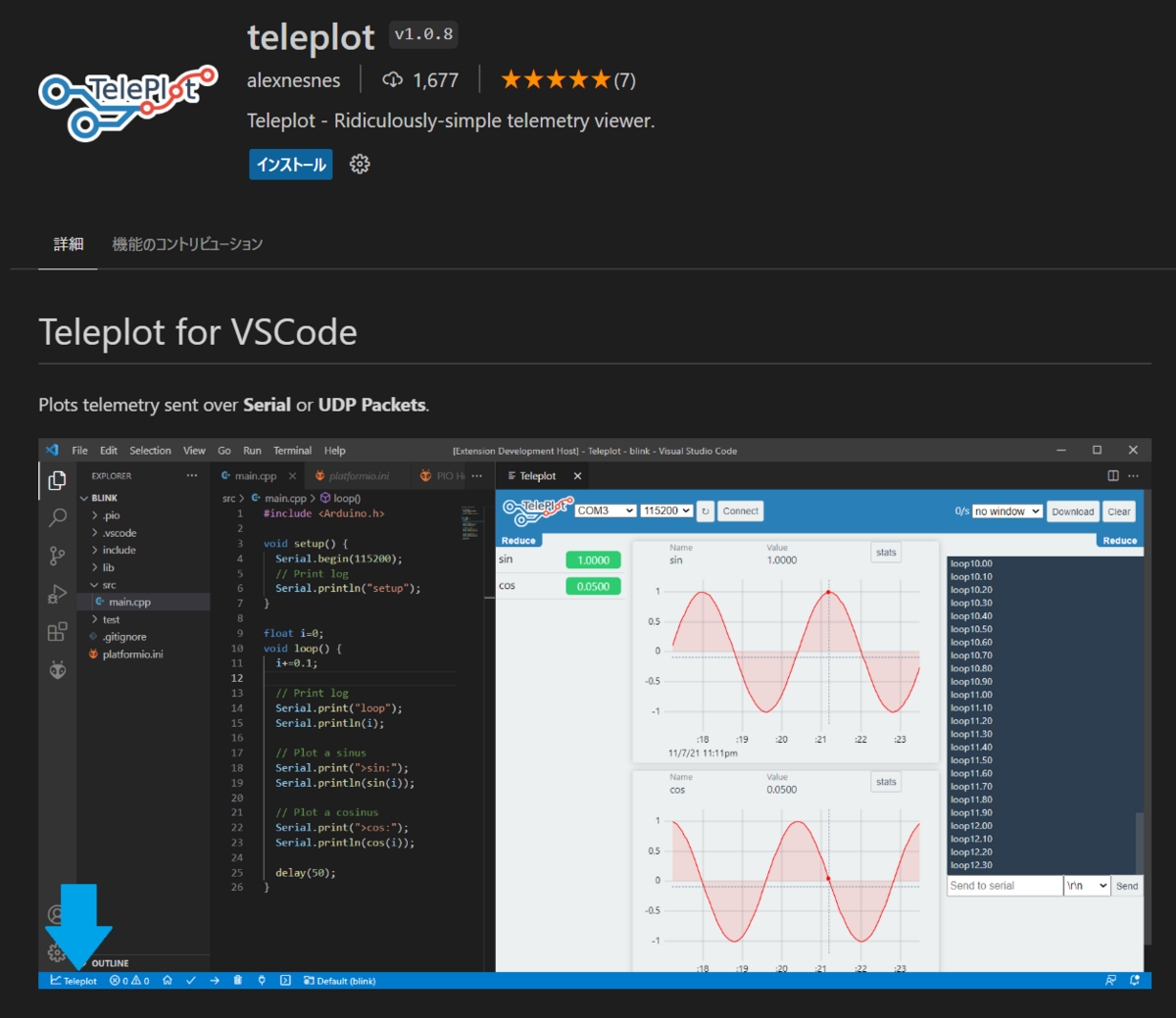Click the PlatformIO Build checkmark icon

click(191, 980)
